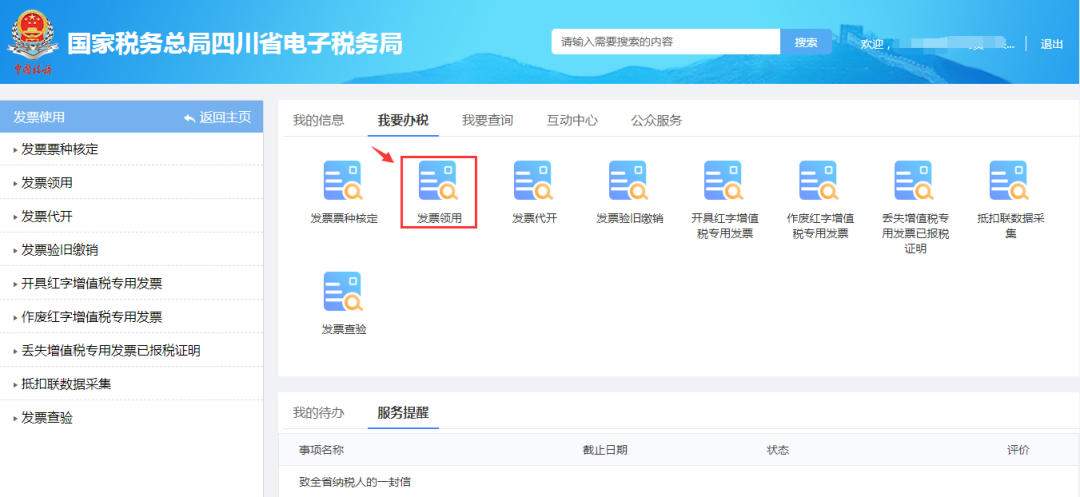Click the 评价 column header

point(1018,450)
